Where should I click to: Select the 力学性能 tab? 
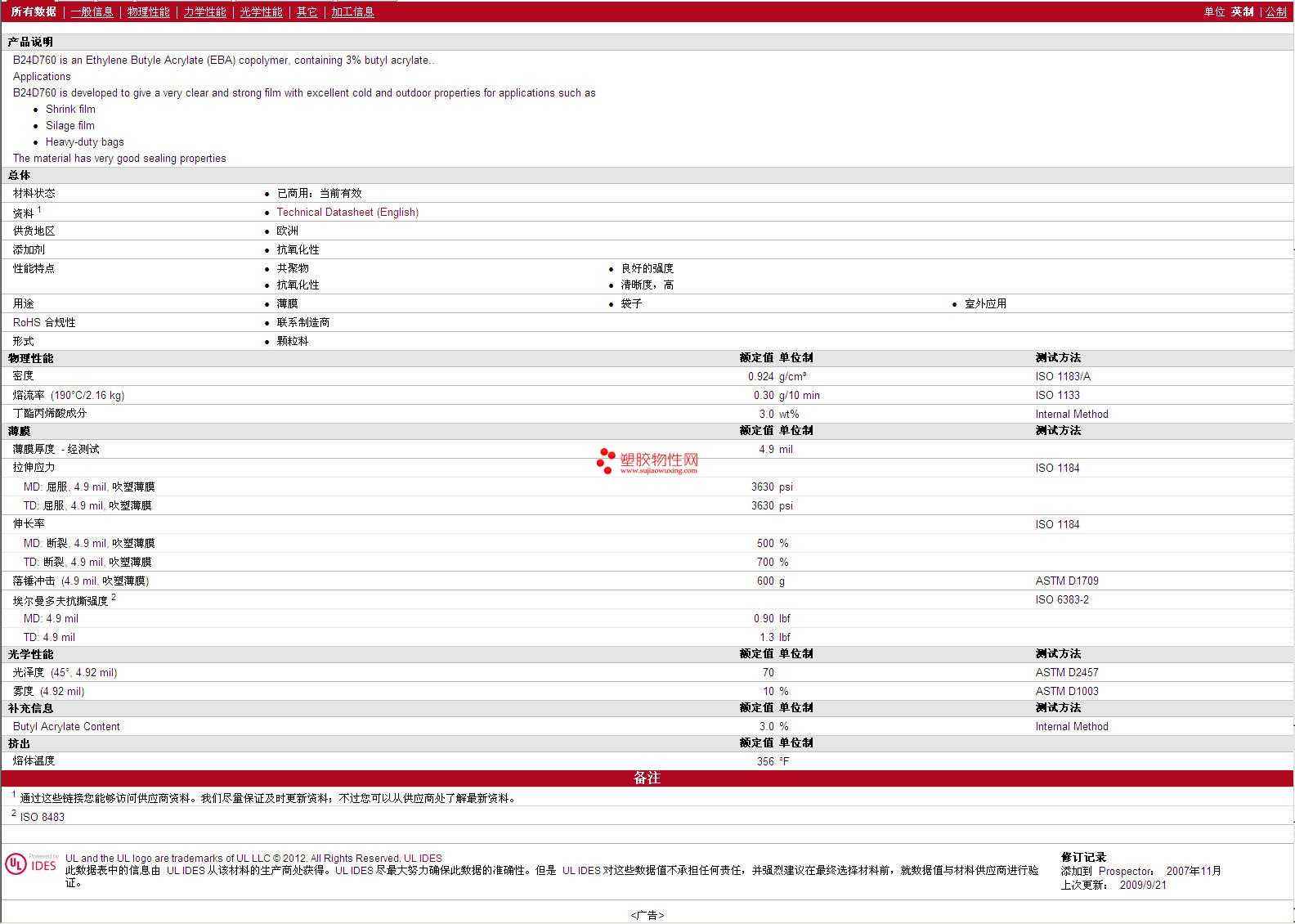204,11
